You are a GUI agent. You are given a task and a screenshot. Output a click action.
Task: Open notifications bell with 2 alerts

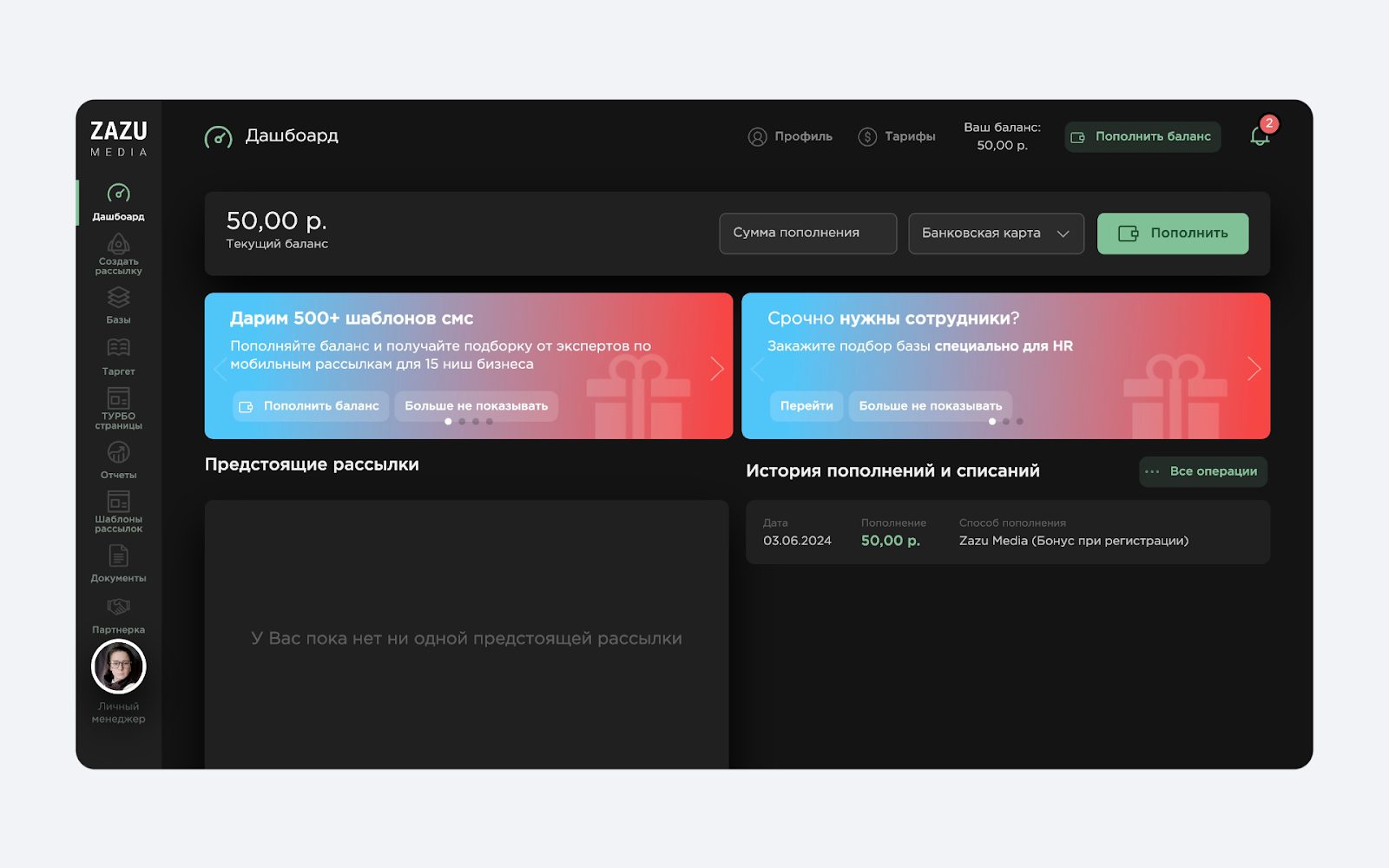(1260, 136)
